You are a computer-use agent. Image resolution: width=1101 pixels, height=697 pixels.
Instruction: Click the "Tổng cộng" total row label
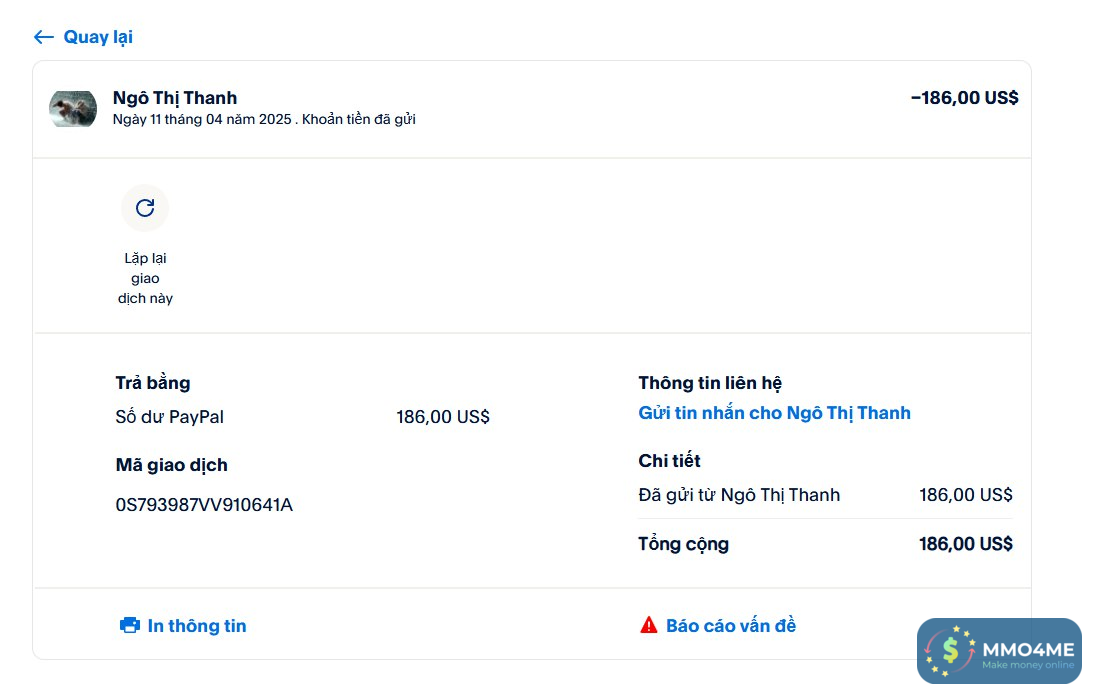click(x=683, y=544)
